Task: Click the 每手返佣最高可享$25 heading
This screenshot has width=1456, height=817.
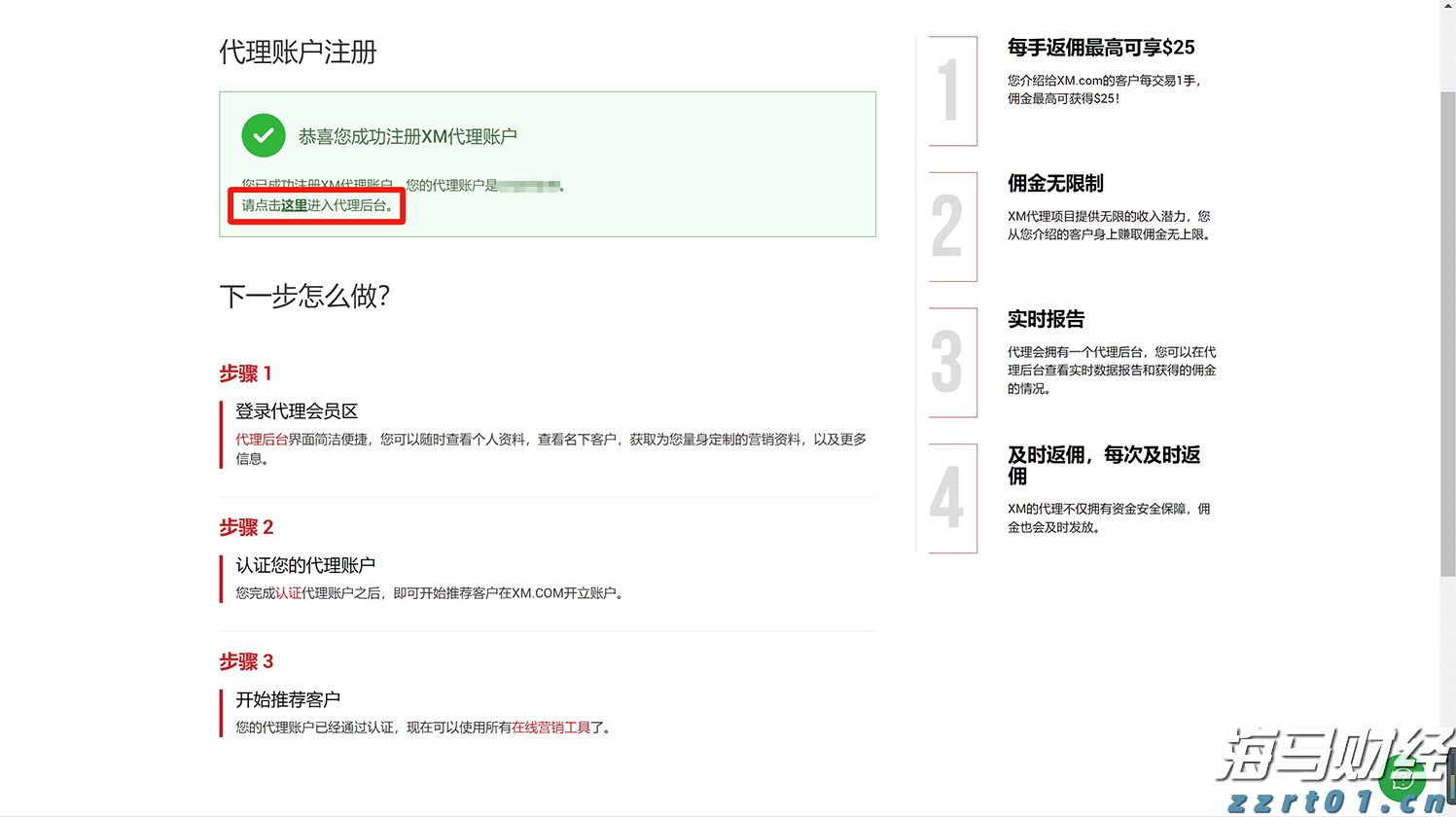Action: click(x=1102, y=47)
